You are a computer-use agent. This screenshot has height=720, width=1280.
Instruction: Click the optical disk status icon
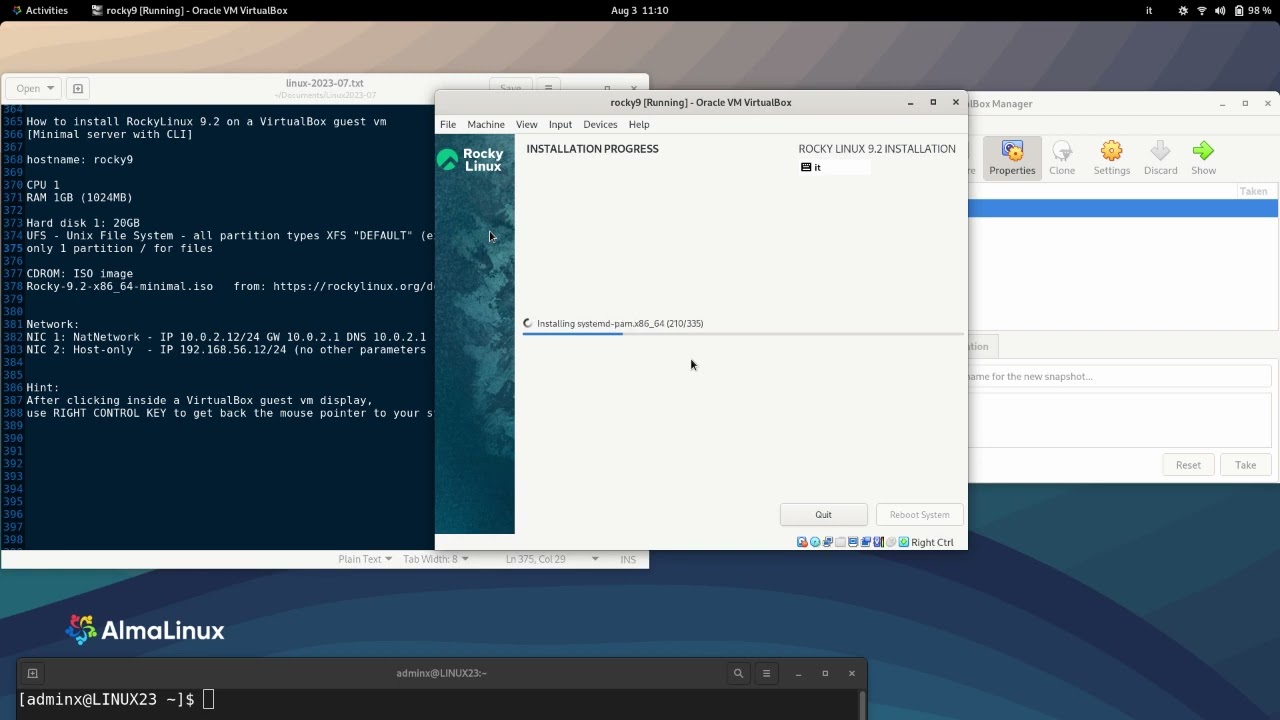815,542
